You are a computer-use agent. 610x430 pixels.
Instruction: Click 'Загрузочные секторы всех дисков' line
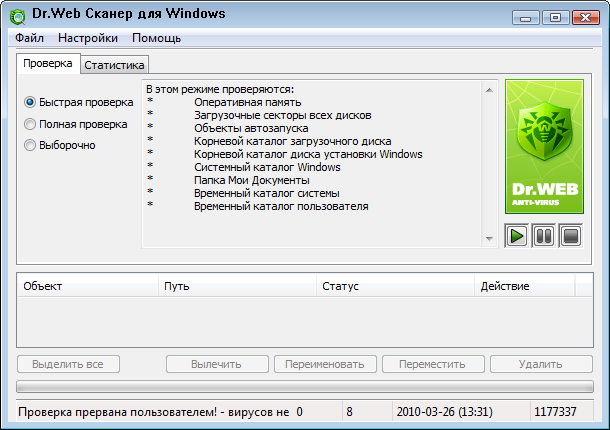[x=283, y=115]
